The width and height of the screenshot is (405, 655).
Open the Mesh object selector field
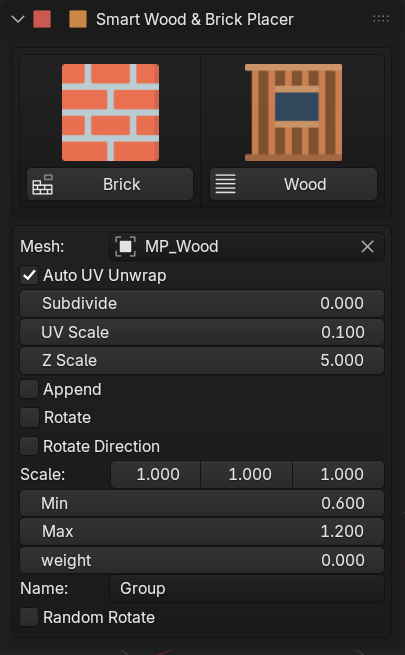pyautogui.click(x=247, y=246)
